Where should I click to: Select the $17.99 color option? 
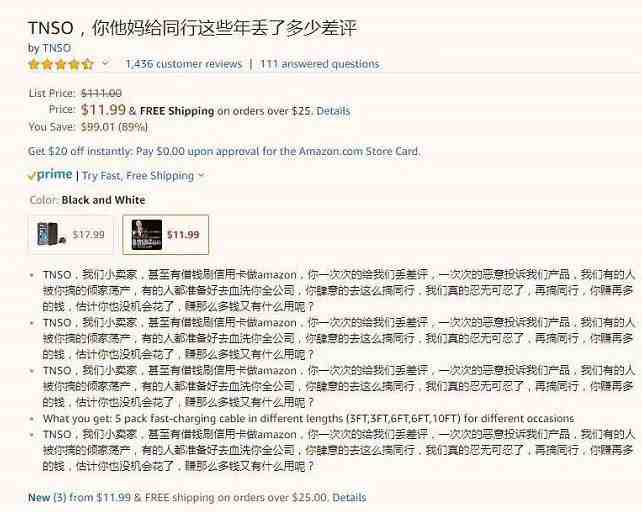[71, 235]
